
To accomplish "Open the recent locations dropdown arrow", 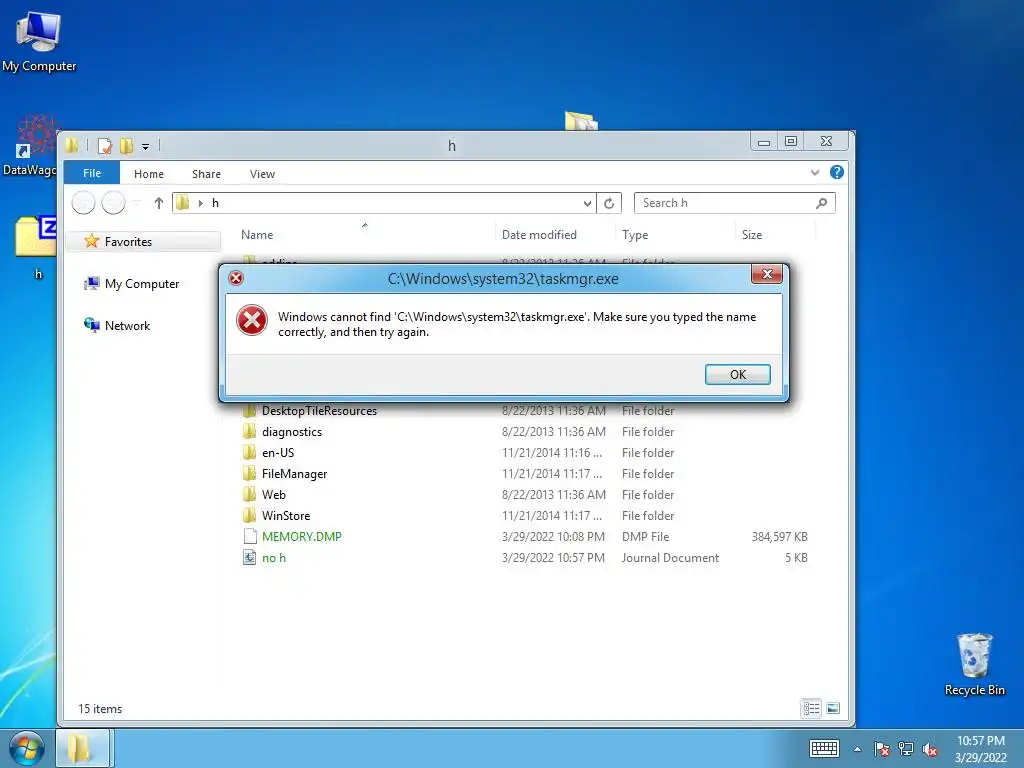I will pos(136,203).
